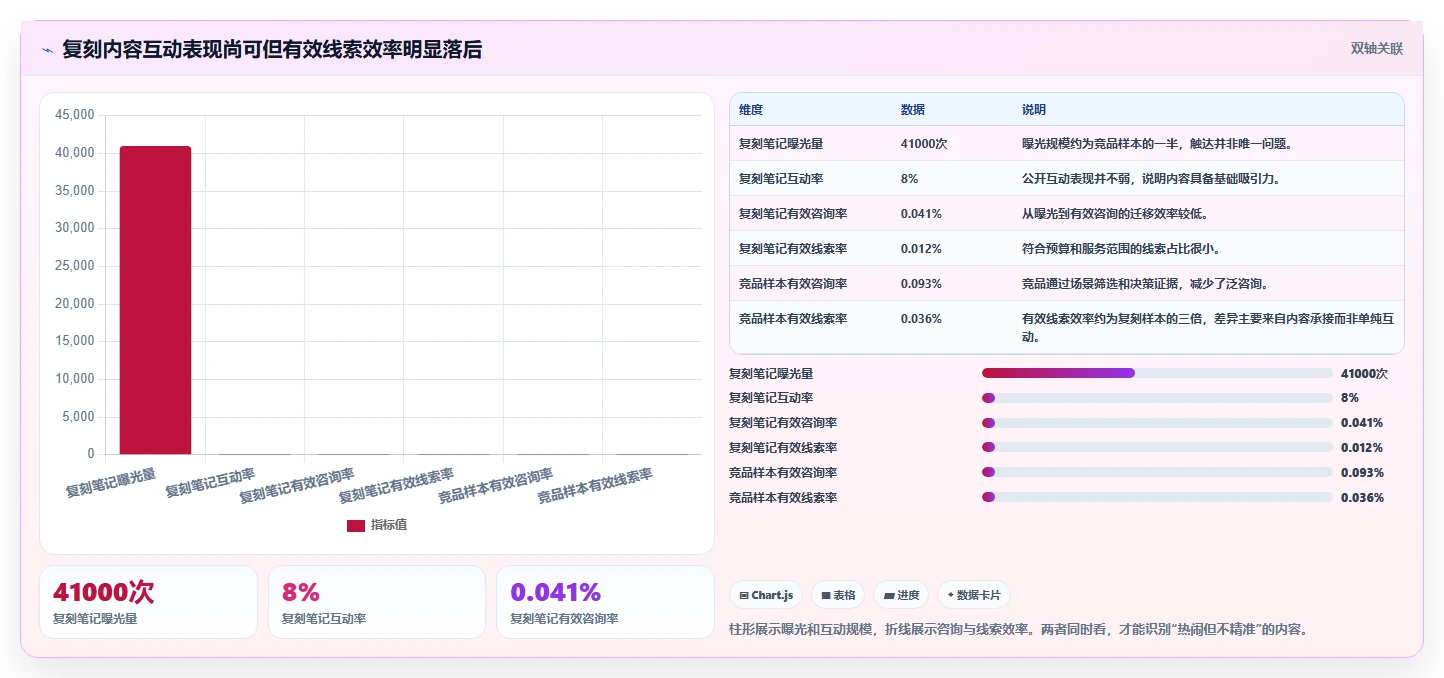Viewport: 1444px width, 678px height.
Task: Click the Chart.js tag
Action: (x=766, y=595)
